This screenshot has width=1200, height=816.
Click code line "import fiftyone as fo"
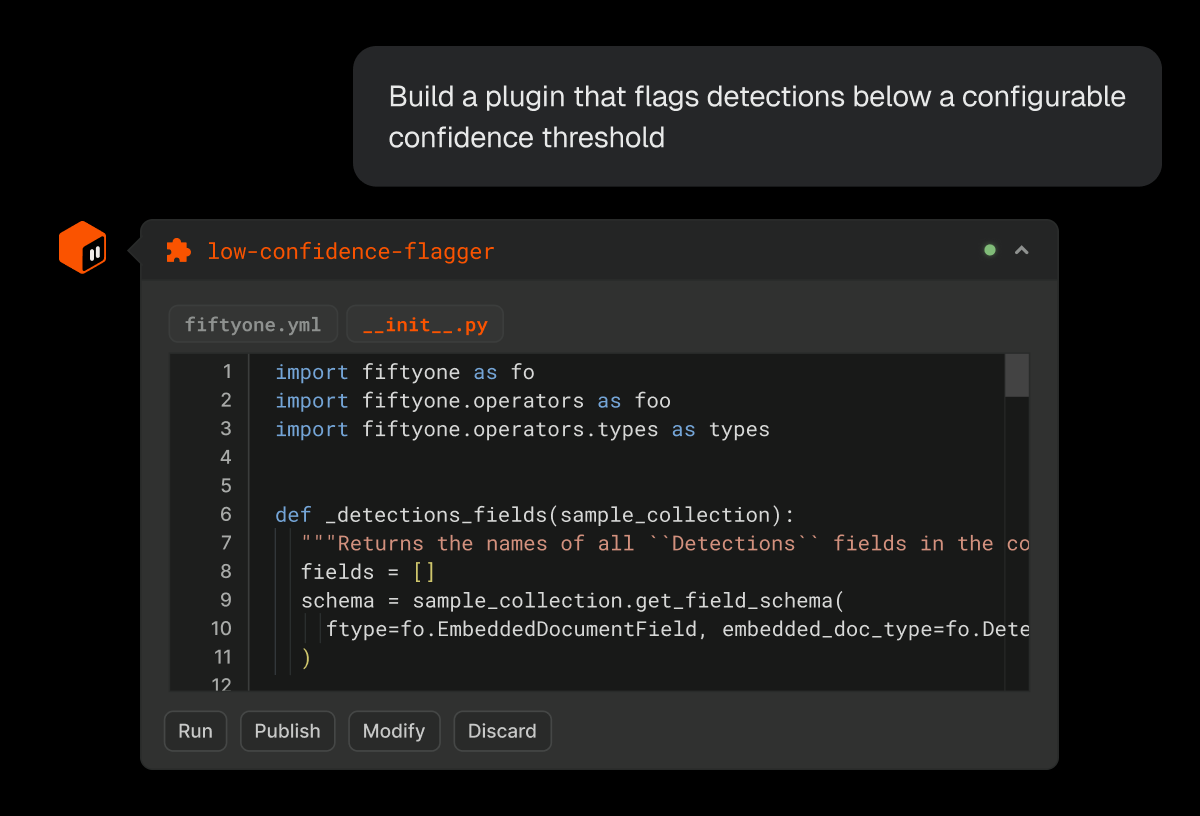click(x=405, y=372)
